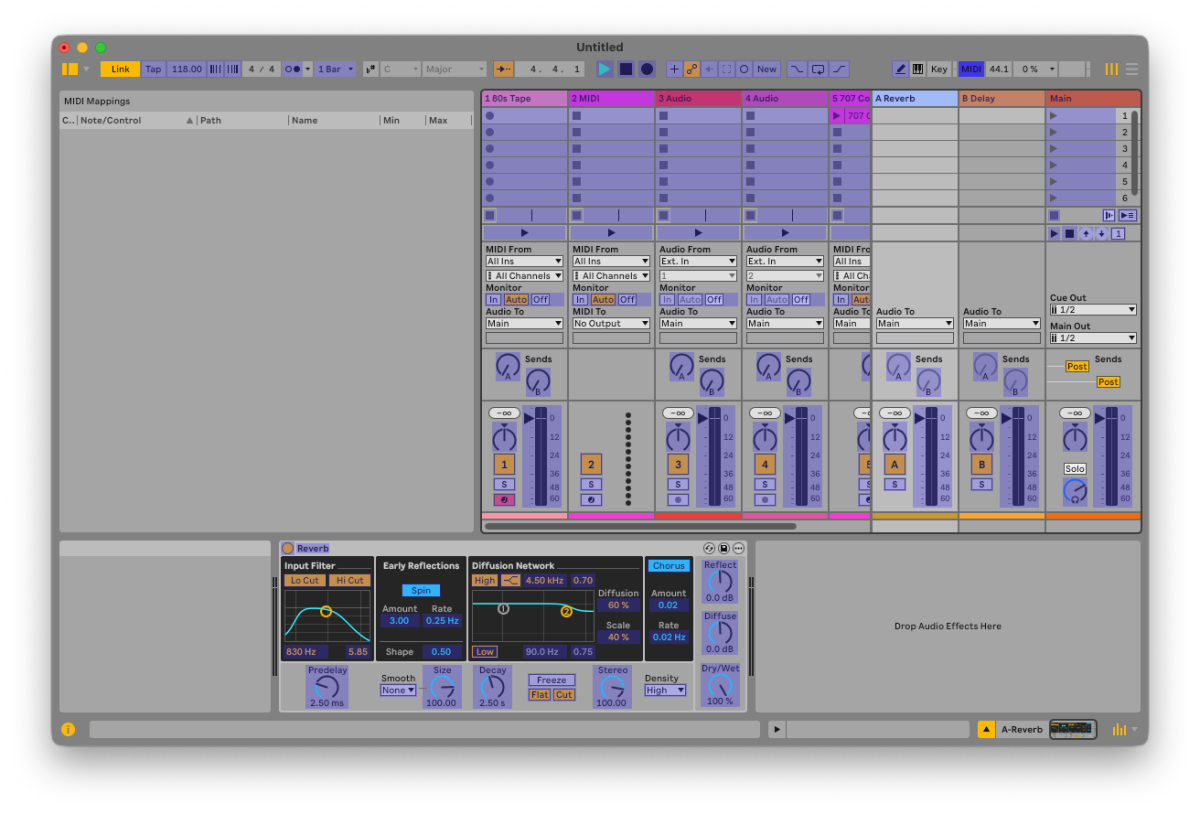This screenshot has width=1200, height=814.
Task: Open the Cue Out 1/2 dropdown
Action: coord(1093,310)
